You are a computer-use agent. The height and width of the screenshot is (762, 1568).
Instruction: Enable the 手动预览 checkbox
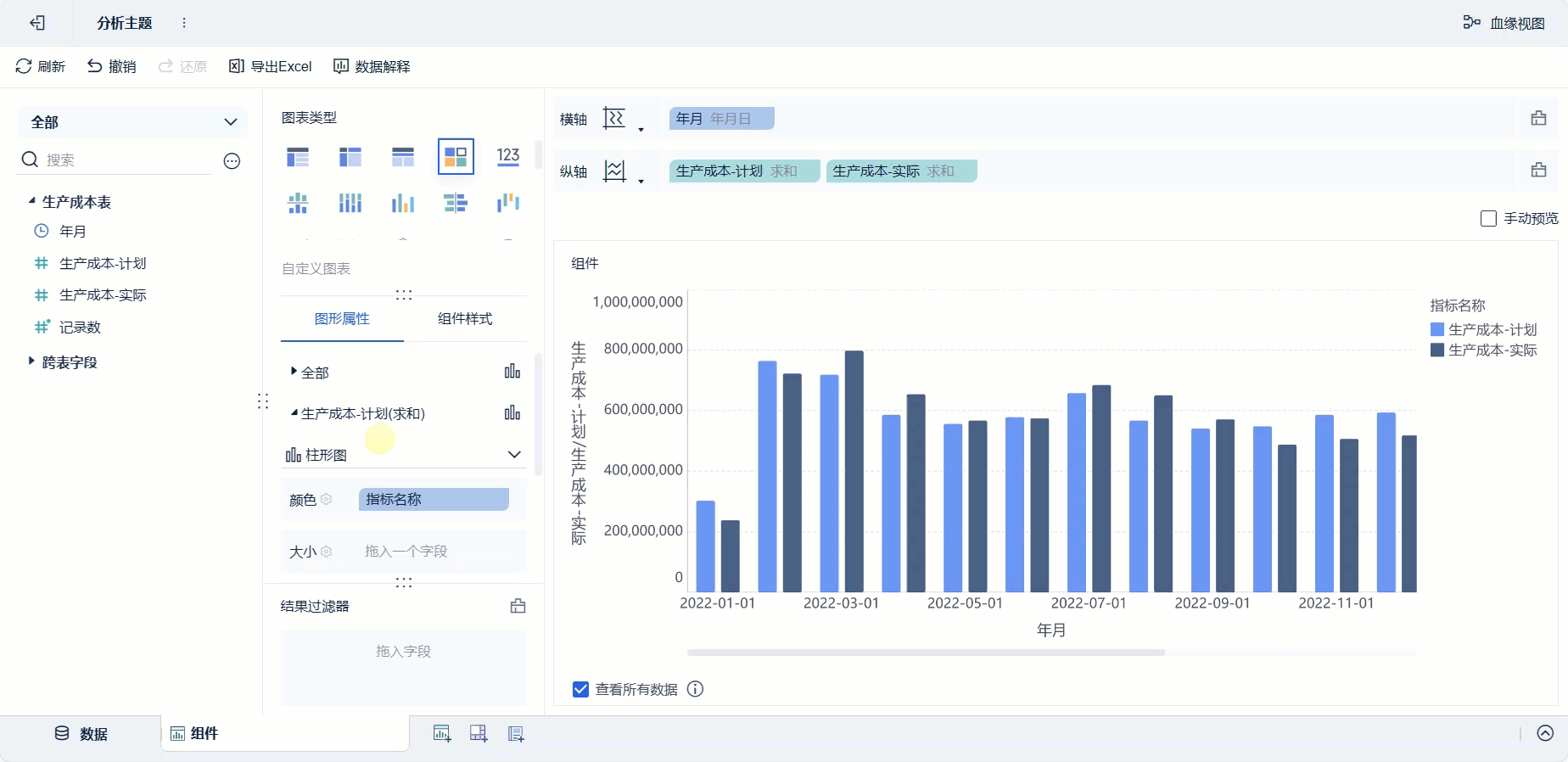[1488, 219]
